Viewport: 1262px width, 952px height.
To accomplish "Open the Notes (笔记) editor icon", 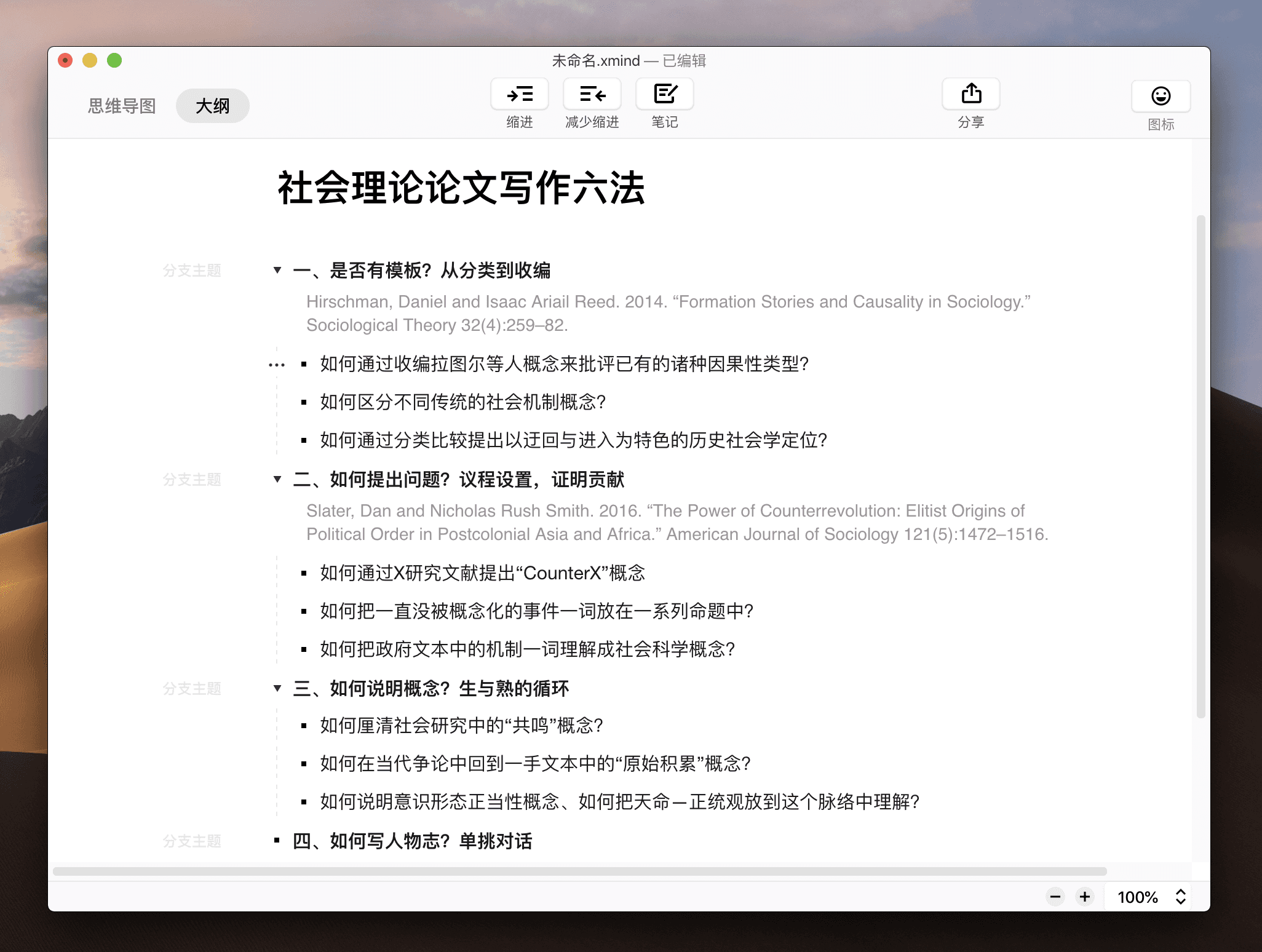I will click(x=664, y=95).
